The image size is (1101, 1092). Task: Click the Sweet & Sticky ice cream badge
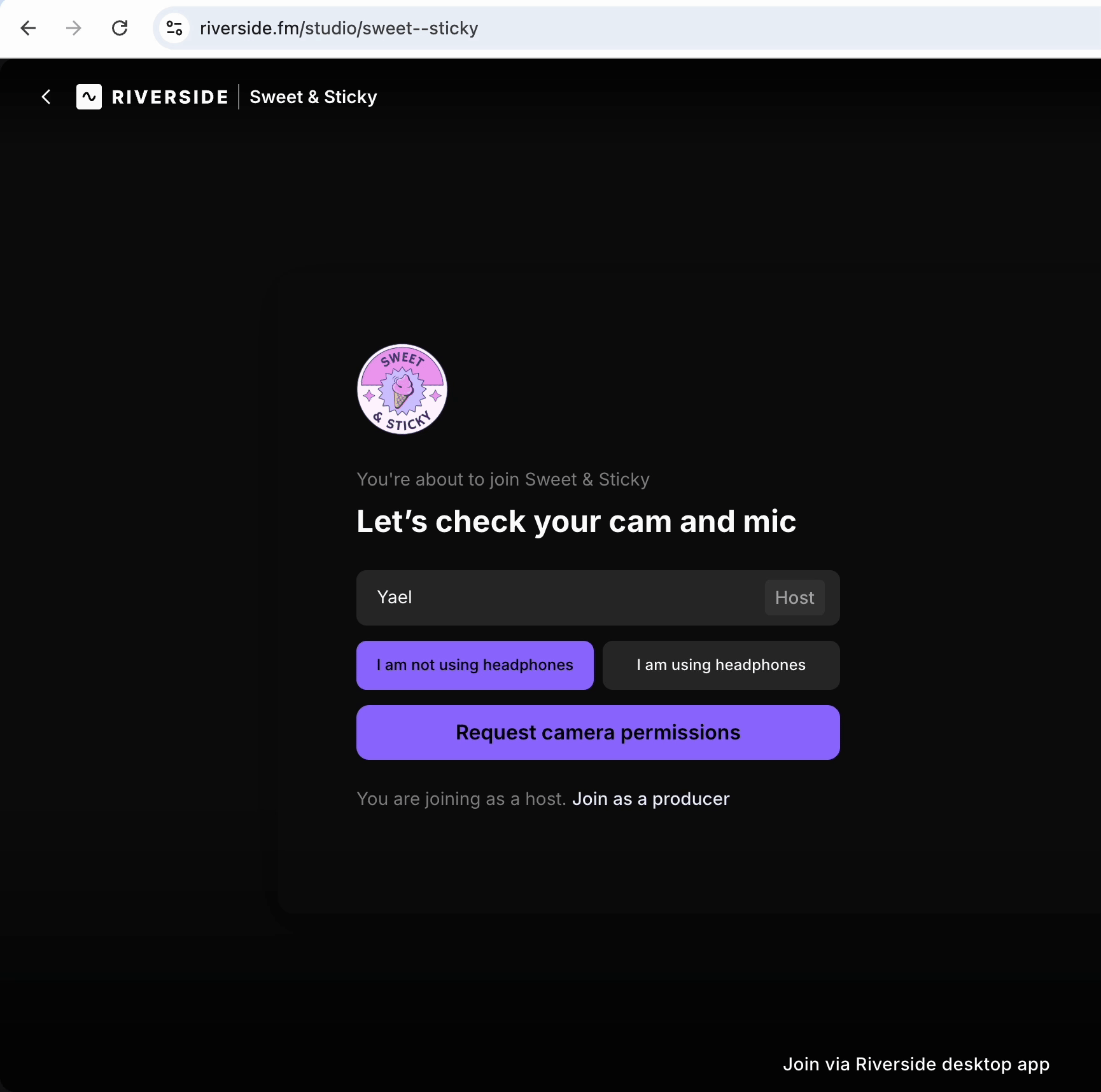pyautogui.click(x=402, y=389)
